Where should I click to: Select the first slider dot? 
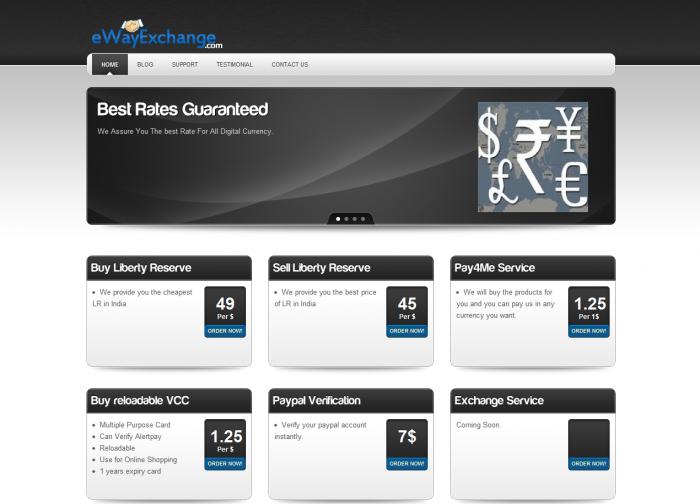pyautogui.click(x=338, y=219)
